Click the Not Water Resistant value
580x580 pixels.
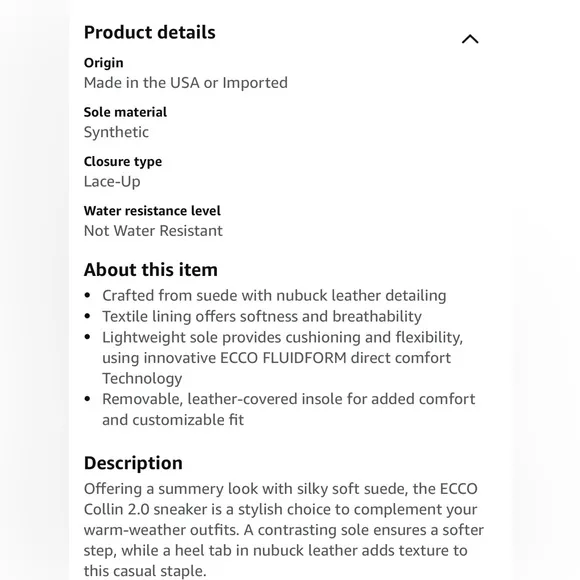(x=153, y=231)
